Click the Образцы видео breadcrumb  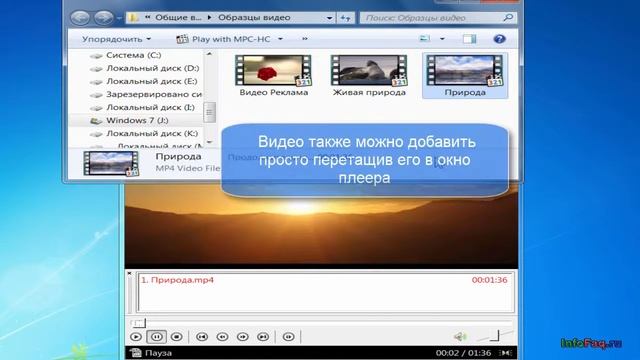point(254,18)
